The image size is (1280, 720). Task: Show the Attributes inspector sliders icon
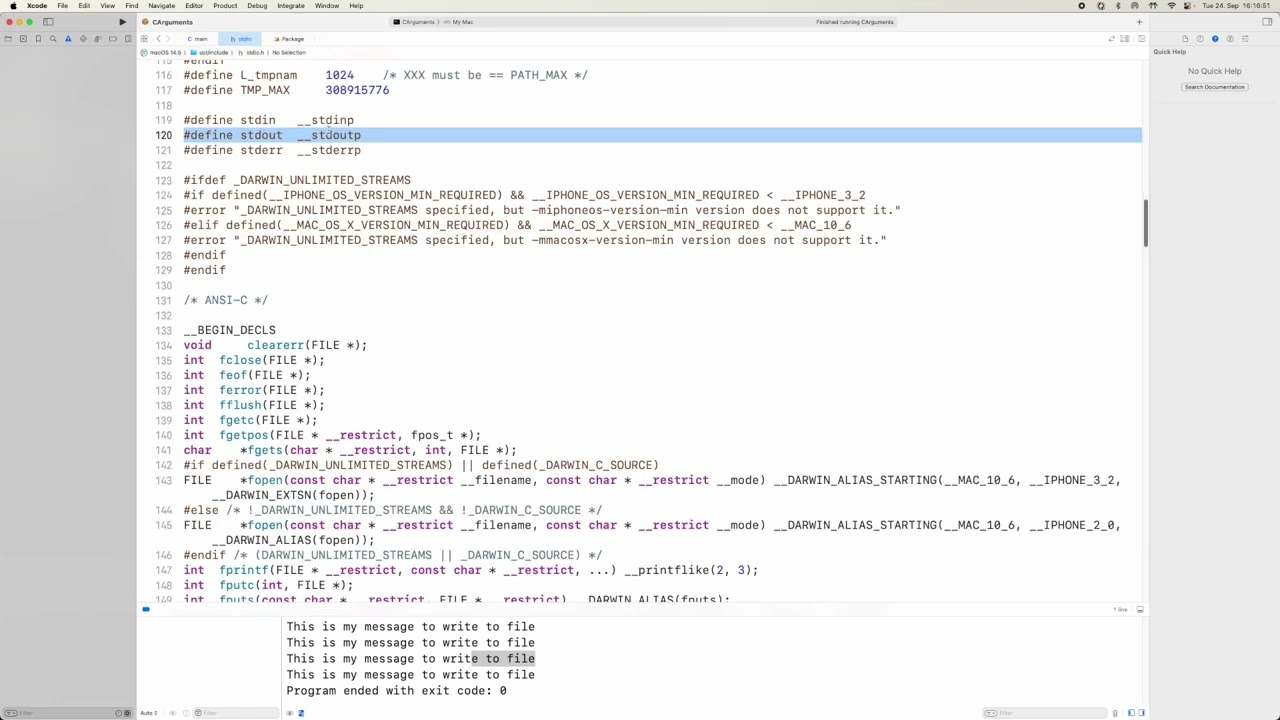point(1245,39)
